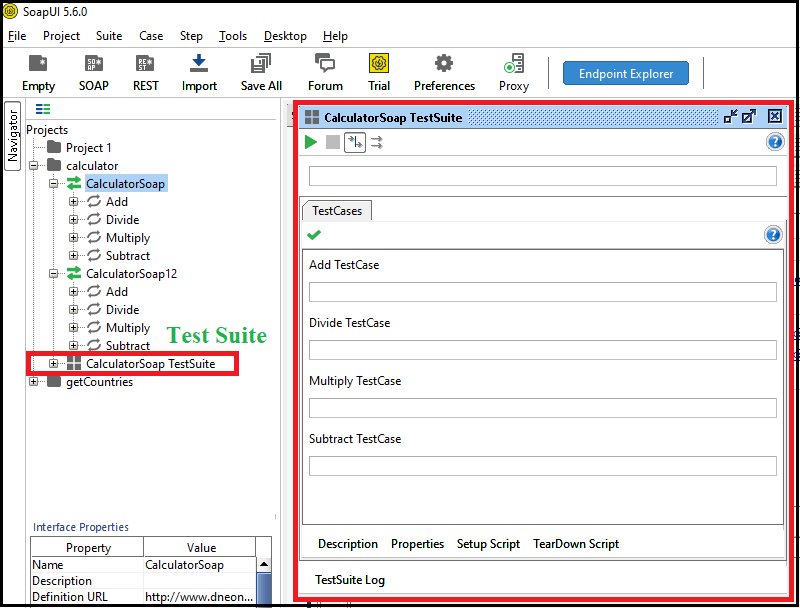Open the Case menu
This screenshot has height=608, width=800.
click(x=151, y=36)
